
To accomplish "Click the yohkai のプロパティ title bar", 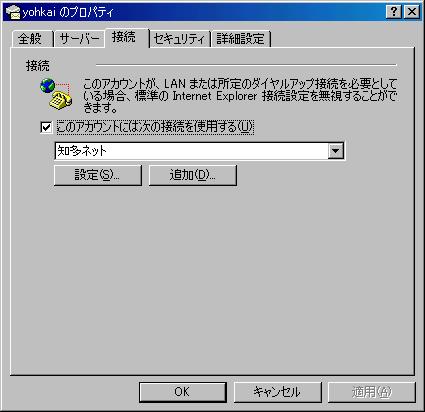I will point(200,12).
